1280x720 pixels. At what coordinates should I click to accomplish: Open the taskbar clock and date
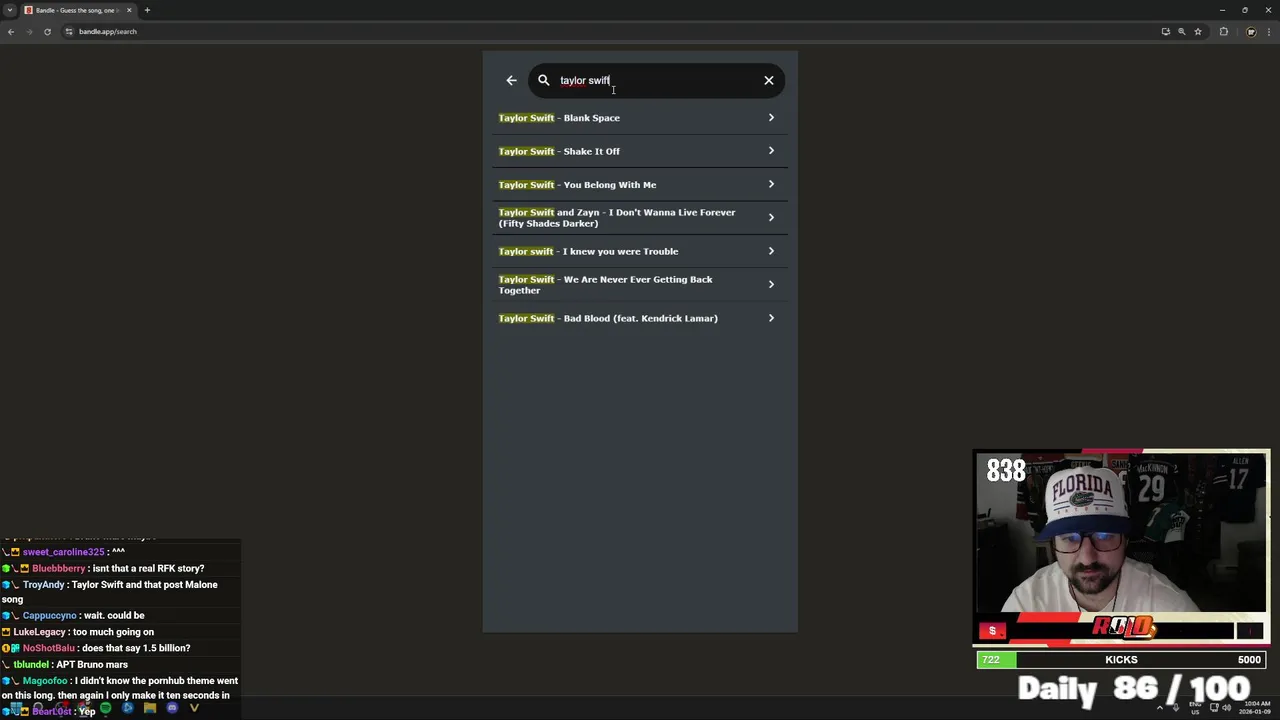point(1254,708)
